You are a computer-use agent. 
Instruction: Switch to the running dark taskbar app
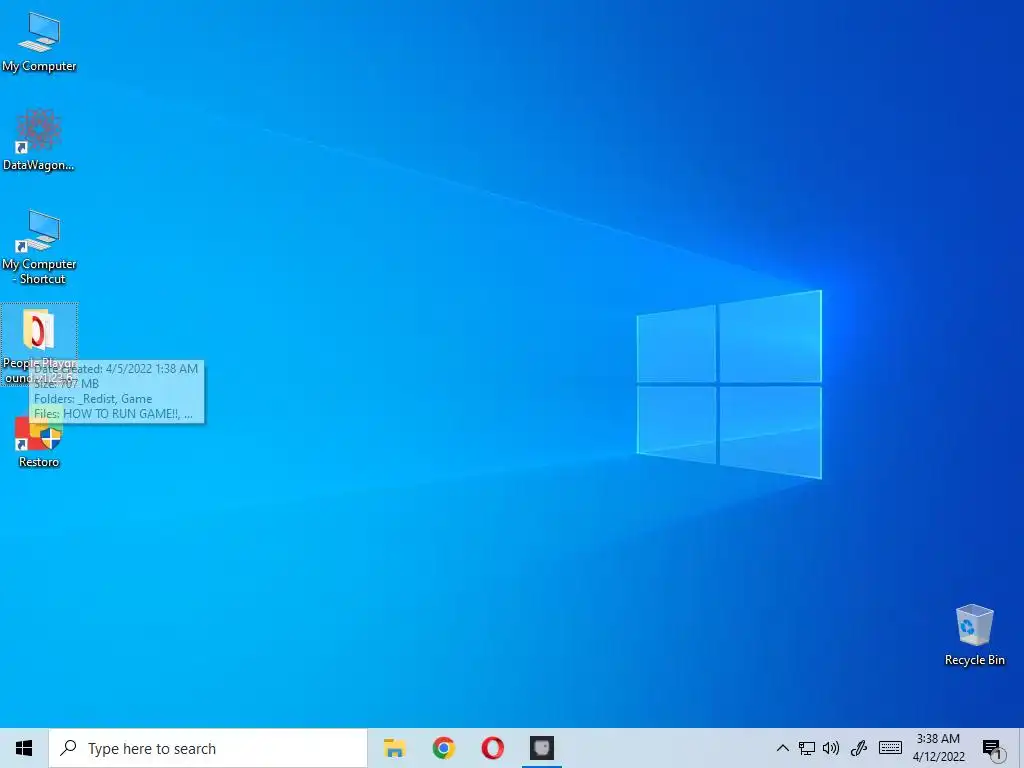click(541, 748)
